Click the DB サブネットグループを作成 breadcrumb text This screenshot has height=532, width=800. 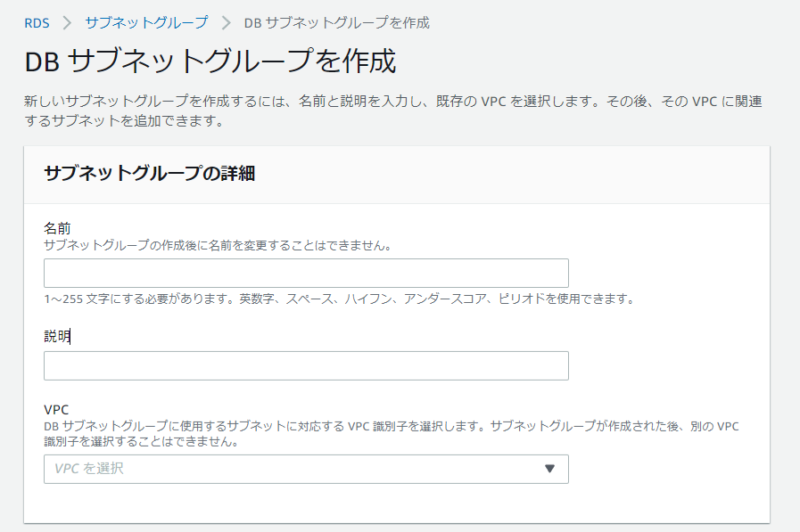click(x=337, y=23)
